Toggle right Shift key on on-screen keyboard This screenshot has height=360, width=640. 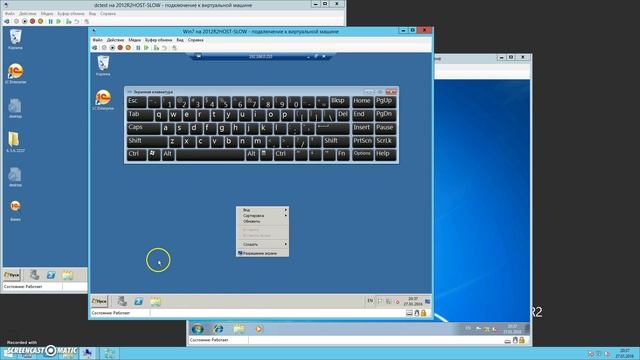[x=336, y=142]
